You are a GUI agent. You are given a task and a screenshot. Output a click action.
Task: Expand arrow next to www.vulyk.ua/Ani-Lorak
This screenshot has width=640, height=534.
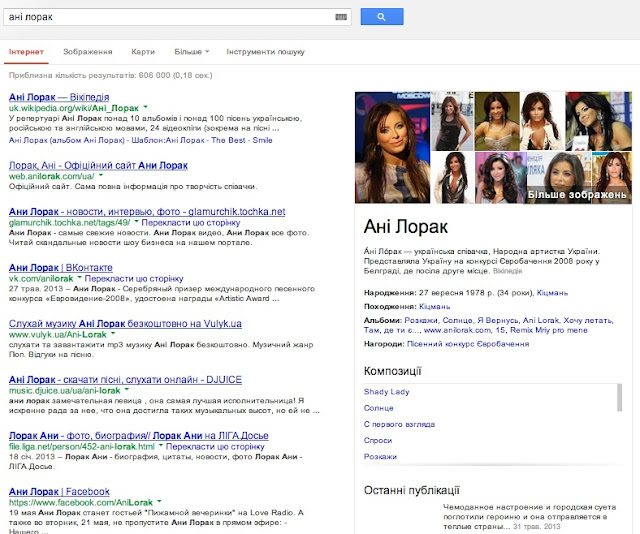pyautogui.click(x=113, y=334)
